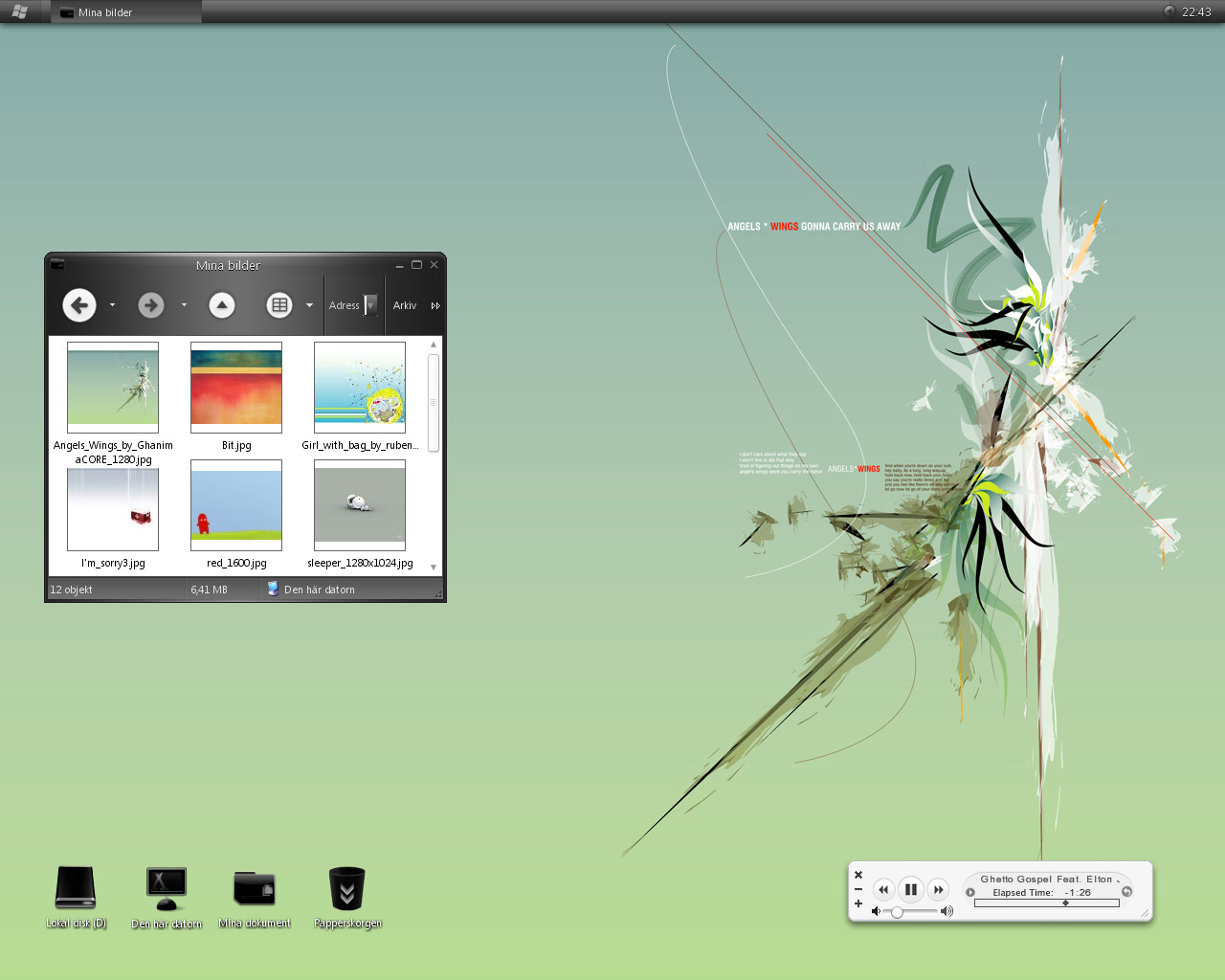Click the 12 objekt status bar text
Image resolution: width=1225 pixels, height=980 pixels.
pos(71,590)
